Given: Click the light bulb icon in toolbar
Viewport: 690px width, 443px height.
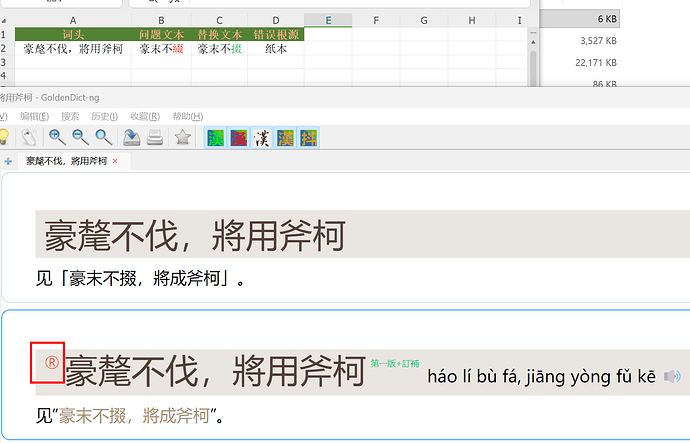Looking at the screenshot, I should tap(4, 137).
